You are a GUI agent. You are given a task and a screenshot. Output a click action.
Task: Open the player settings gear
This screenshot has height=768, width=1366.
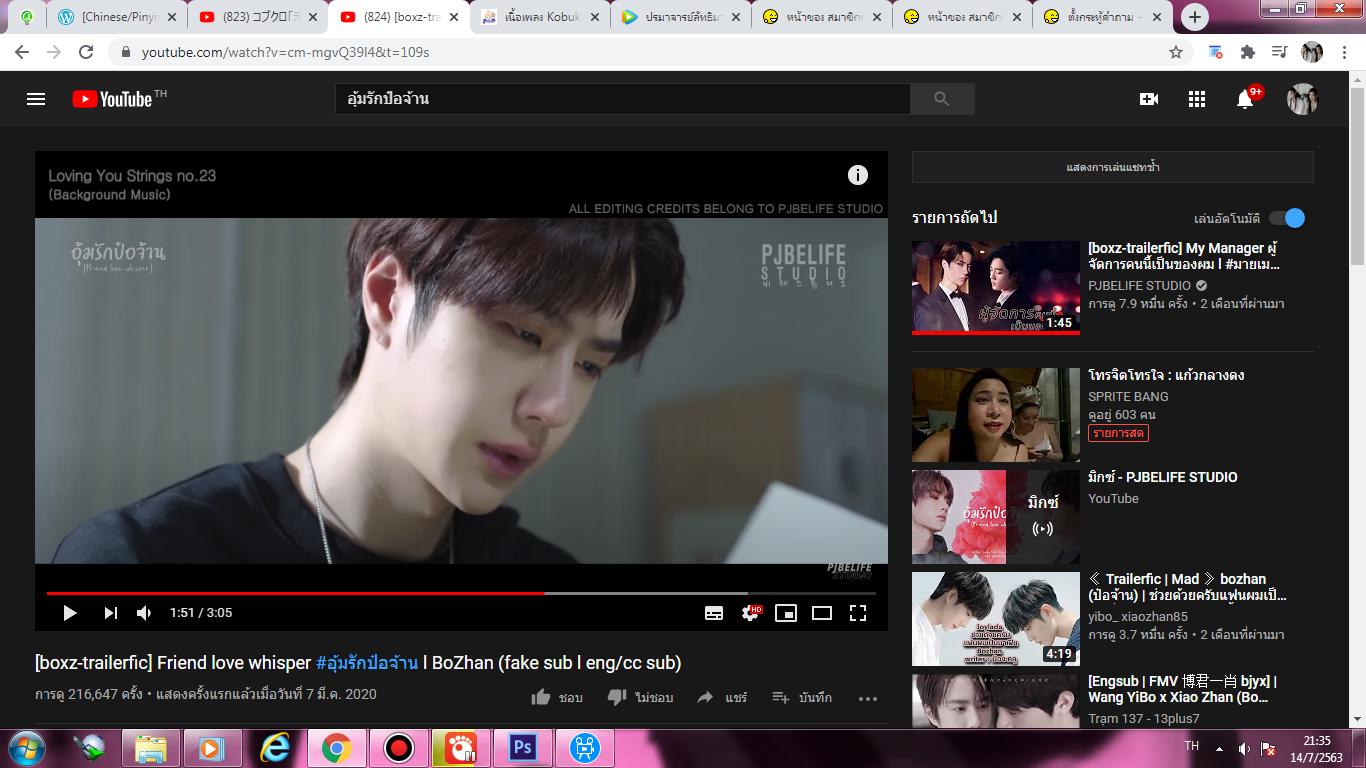point(750,613)
